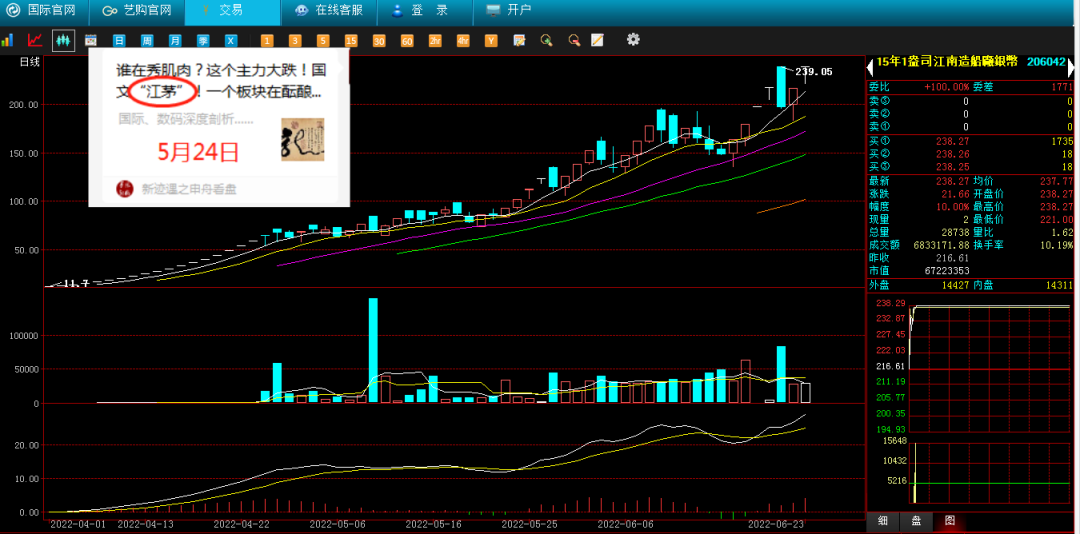Select the 1-minute chart button

tap(267, 41)
